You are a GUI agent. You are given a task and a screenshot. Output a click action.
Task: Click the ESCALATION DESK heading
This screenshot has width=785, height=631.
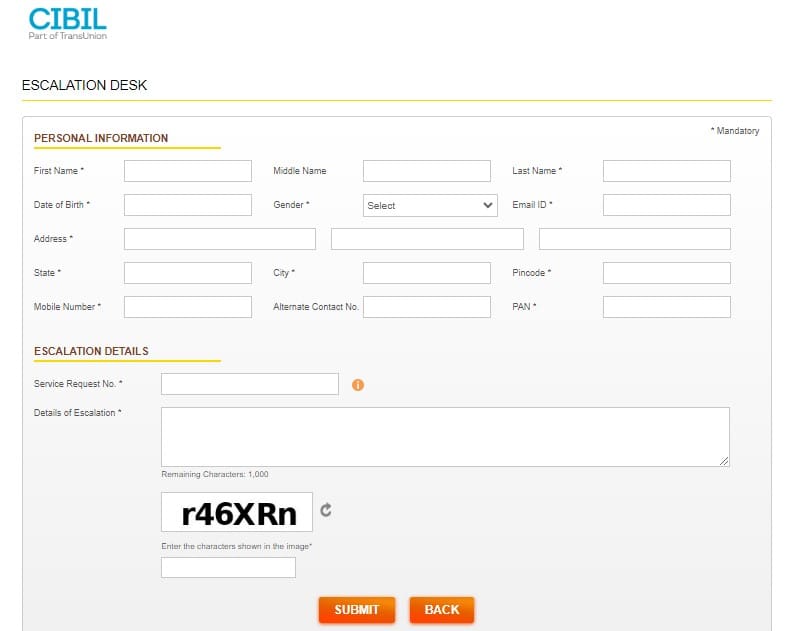[x=84, y=85]
